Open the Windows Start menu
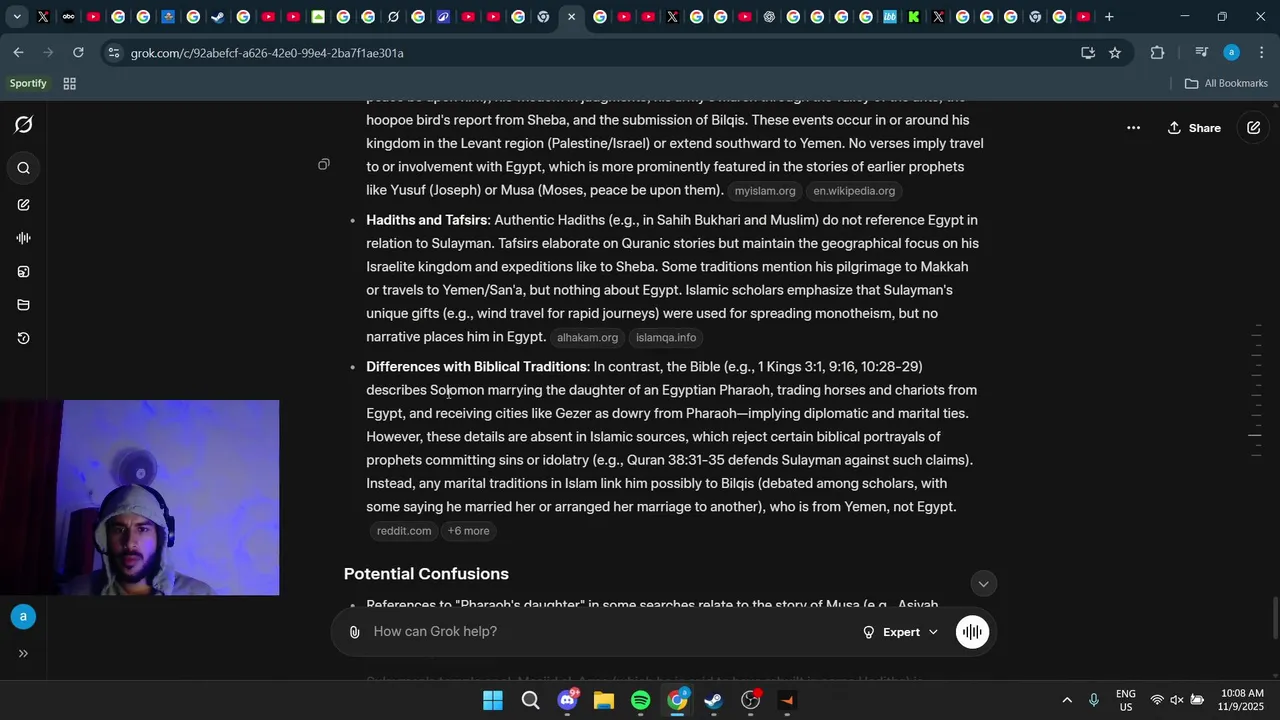Screen dimensions: 1280x720 (x=493, y=700)
